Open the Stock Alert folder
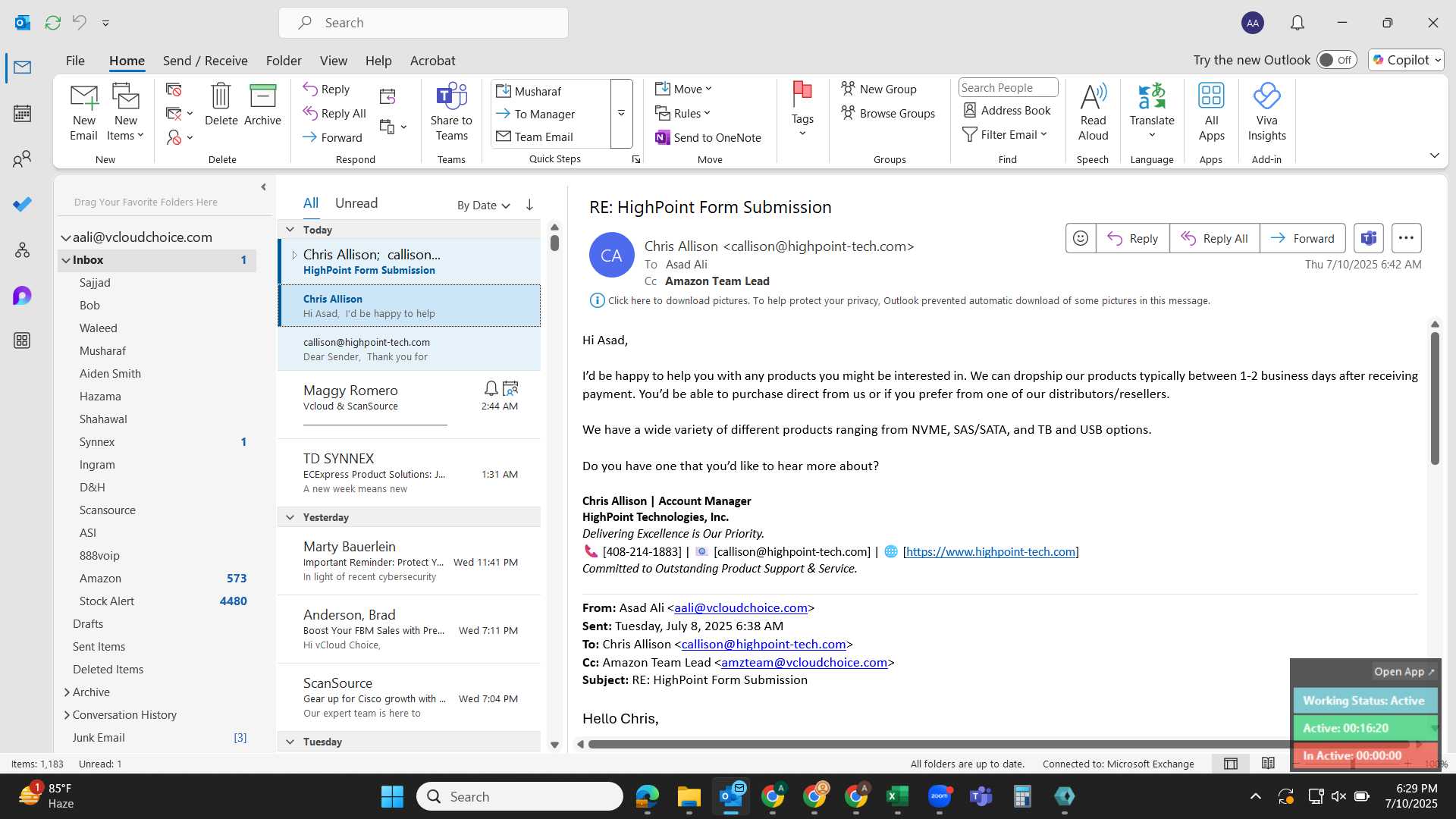 158,601
